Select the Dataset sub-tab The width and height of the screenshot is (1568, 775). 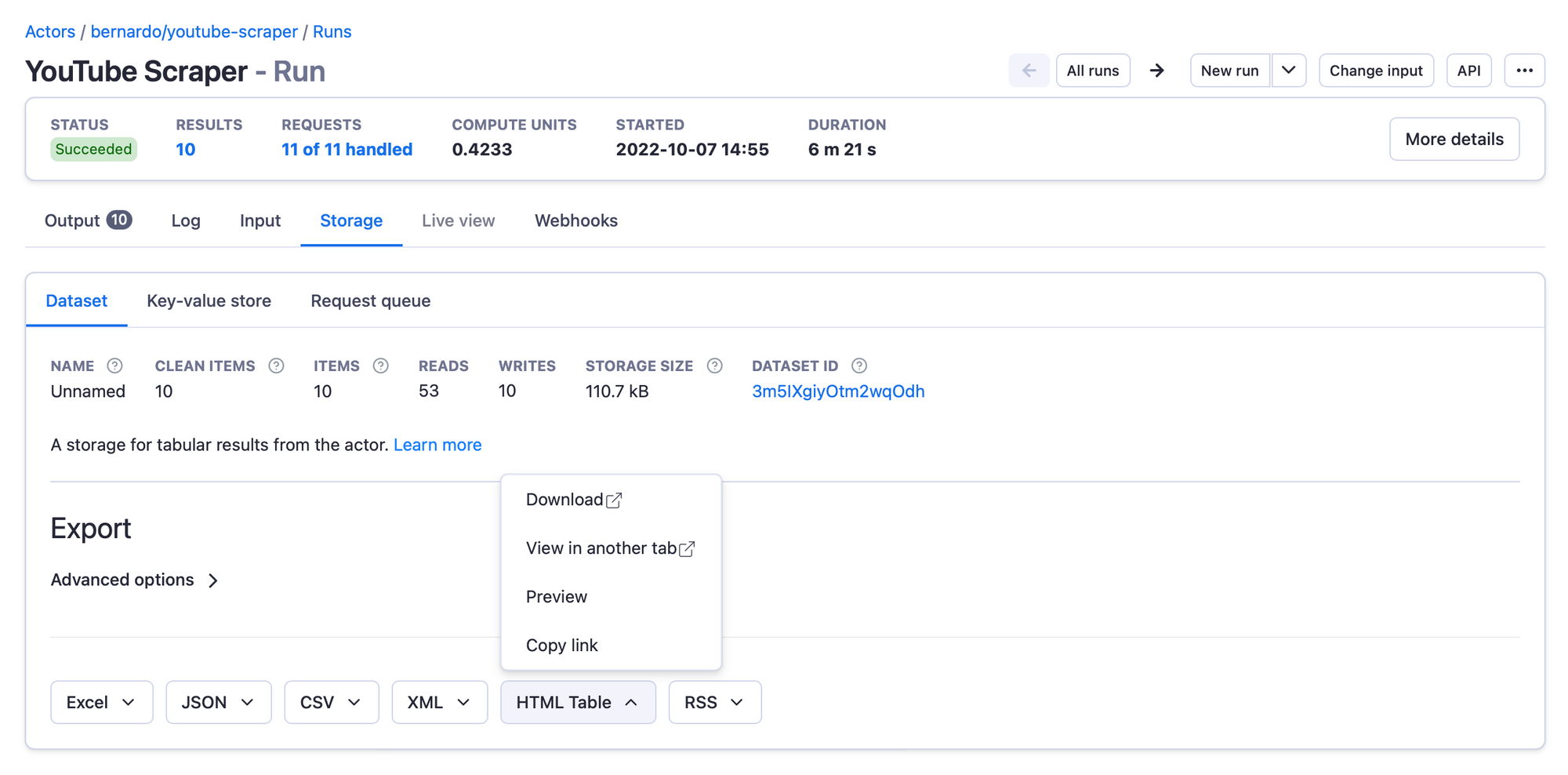click(77, 300)
